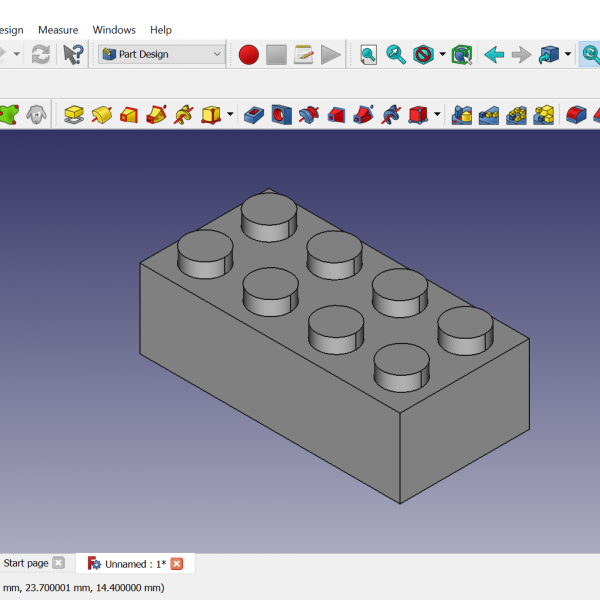This screenshot has height=600, width=600.
Task: Click the Refresh recompute icon
Action: (41, 55)
